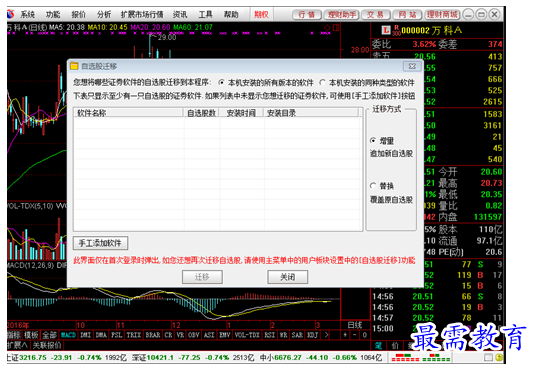Open the 交易 toolbar button

pyautogui.click(x=375, y=15)
